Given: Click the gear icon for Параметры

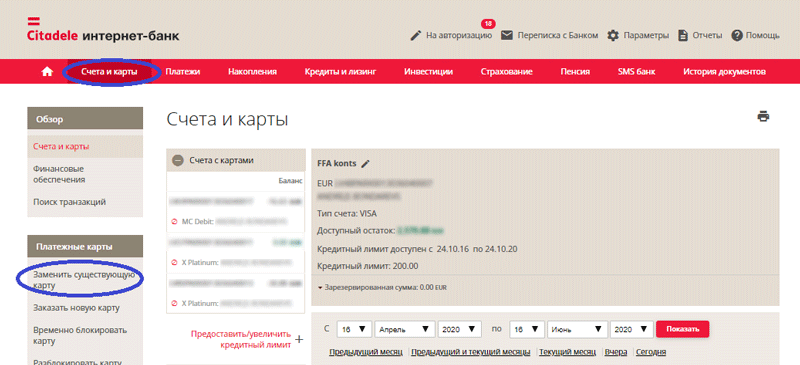Looking at the screenshot, I should [x=613, y=36].
